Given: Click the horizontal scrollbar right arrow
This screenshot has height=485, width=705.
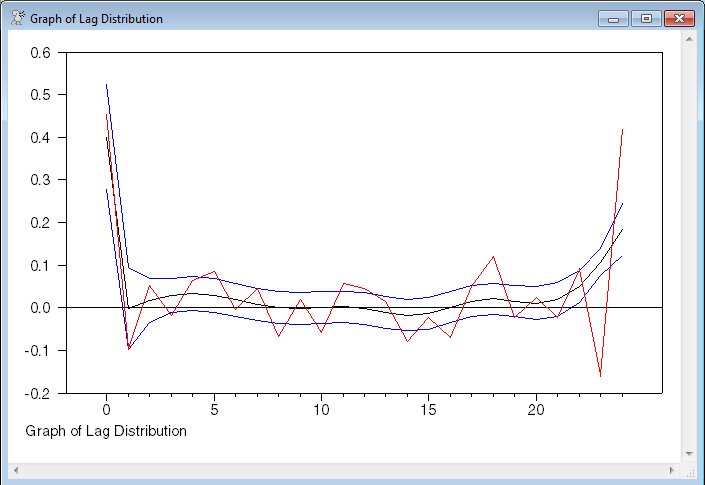Looking at the screenshot, I should 671,469.
